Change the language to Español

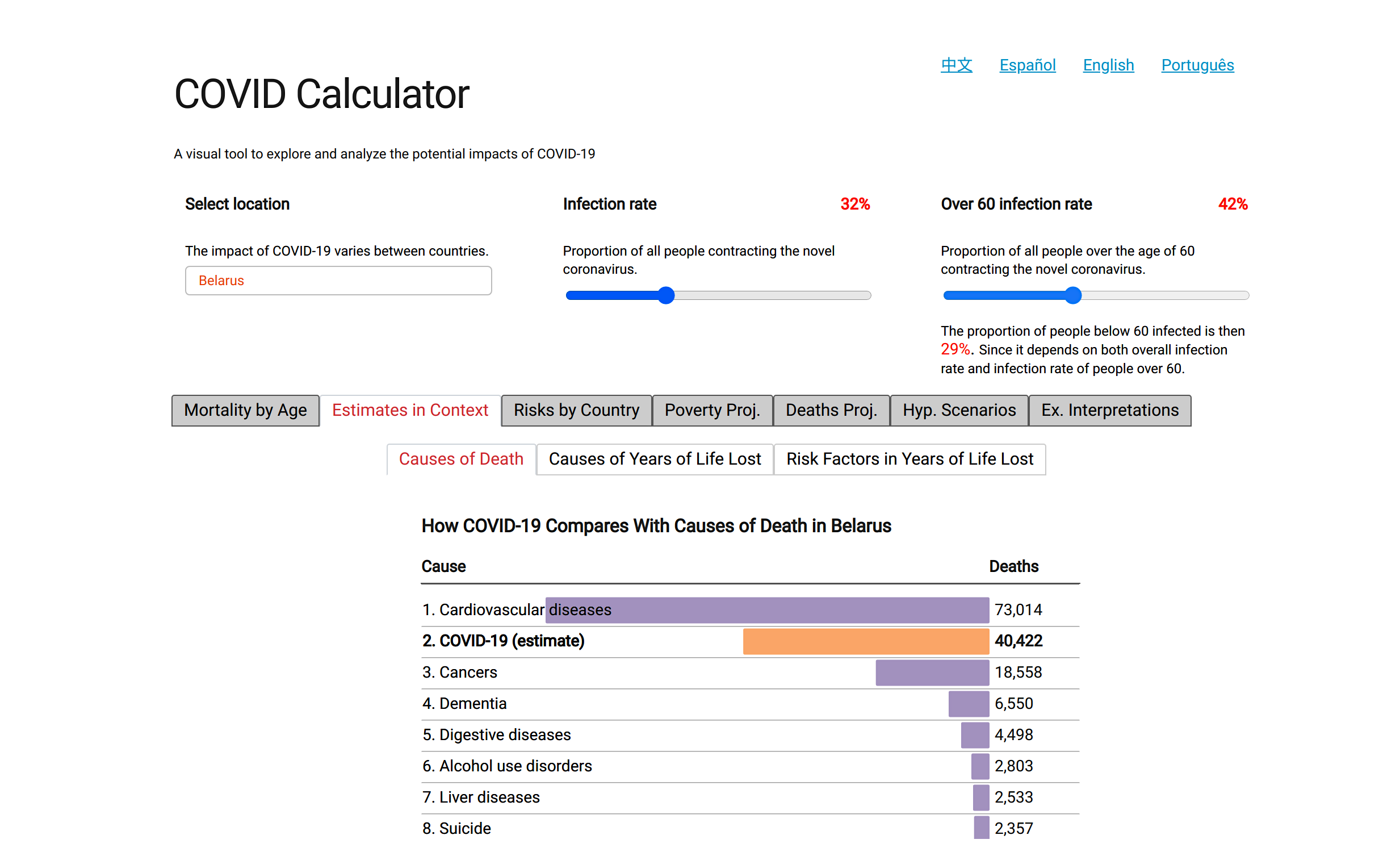click(x=1027, y=65)
